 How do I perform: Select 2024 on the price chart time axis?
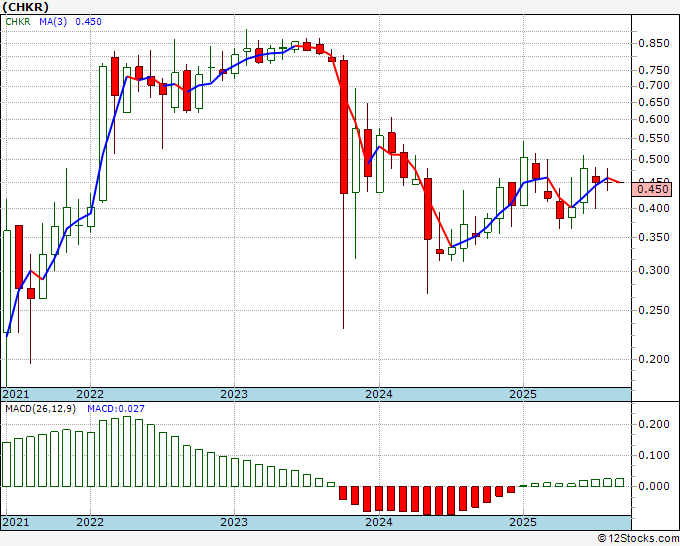coord(378,394)
